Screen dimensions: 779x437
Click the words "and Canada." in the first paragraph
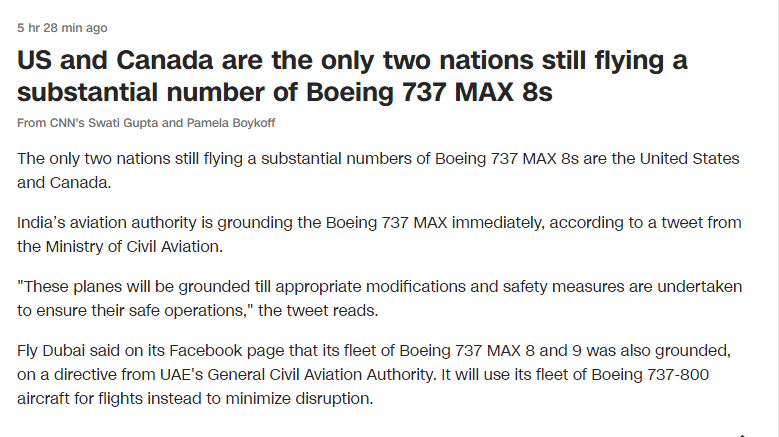[64, 183]
